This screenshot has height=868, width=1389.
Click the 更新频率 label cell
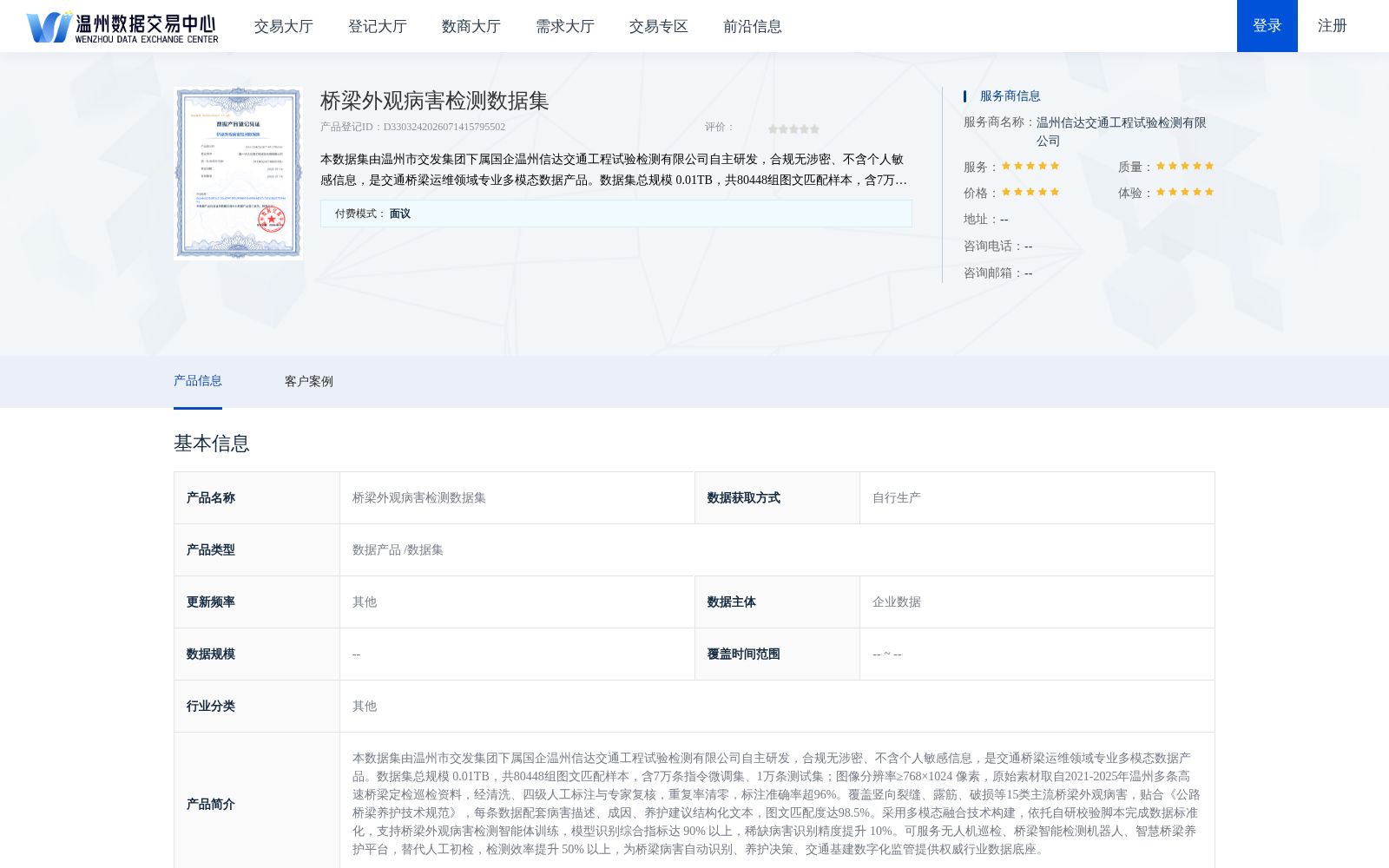[257, 602]
